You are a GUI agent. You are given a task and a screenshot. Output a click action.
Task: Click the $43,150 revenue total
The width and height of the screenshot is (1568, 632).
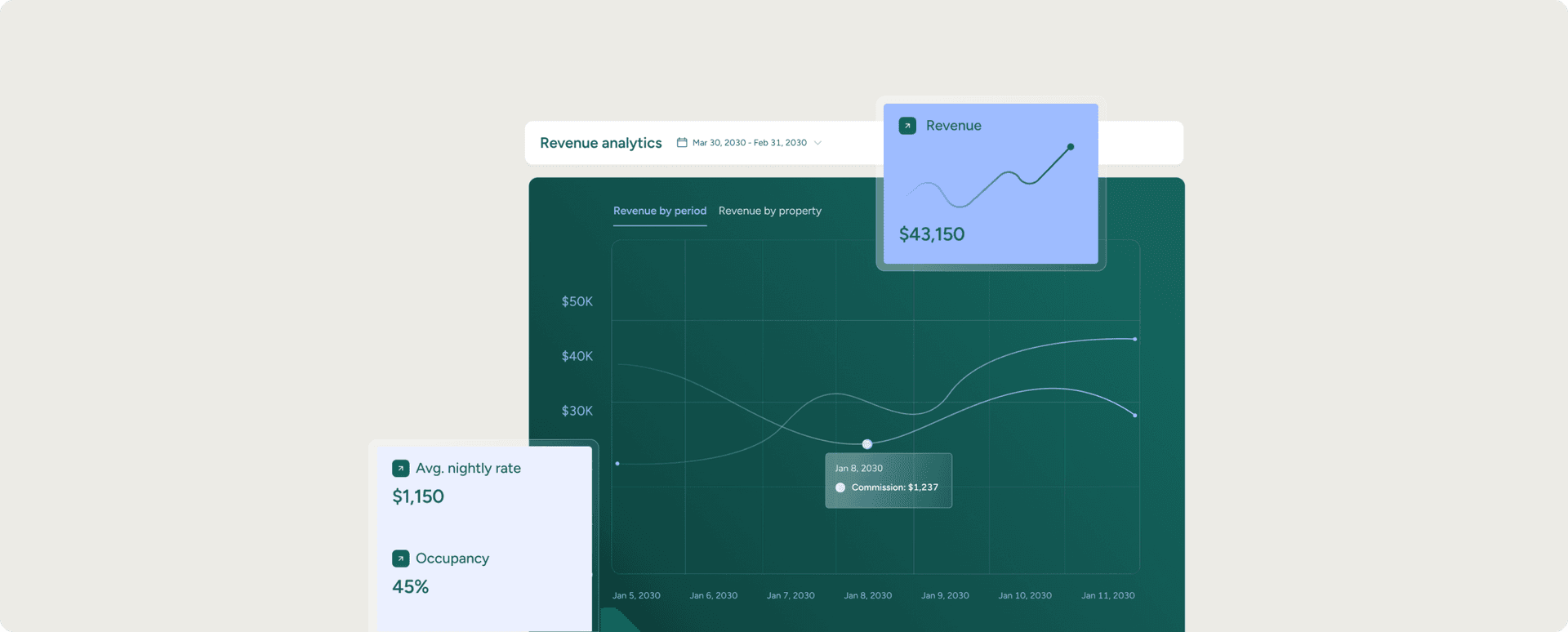[932, 234]
